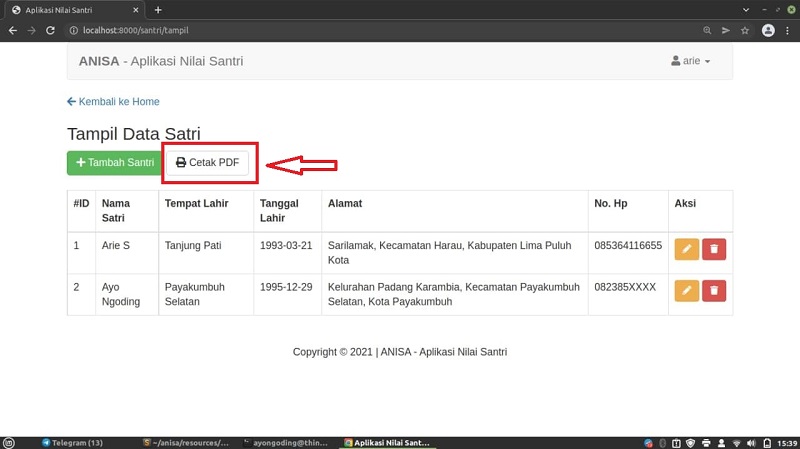The image size is (800, 449).
Task: Click the Cetak PDF button
Action: coord(207,163)
